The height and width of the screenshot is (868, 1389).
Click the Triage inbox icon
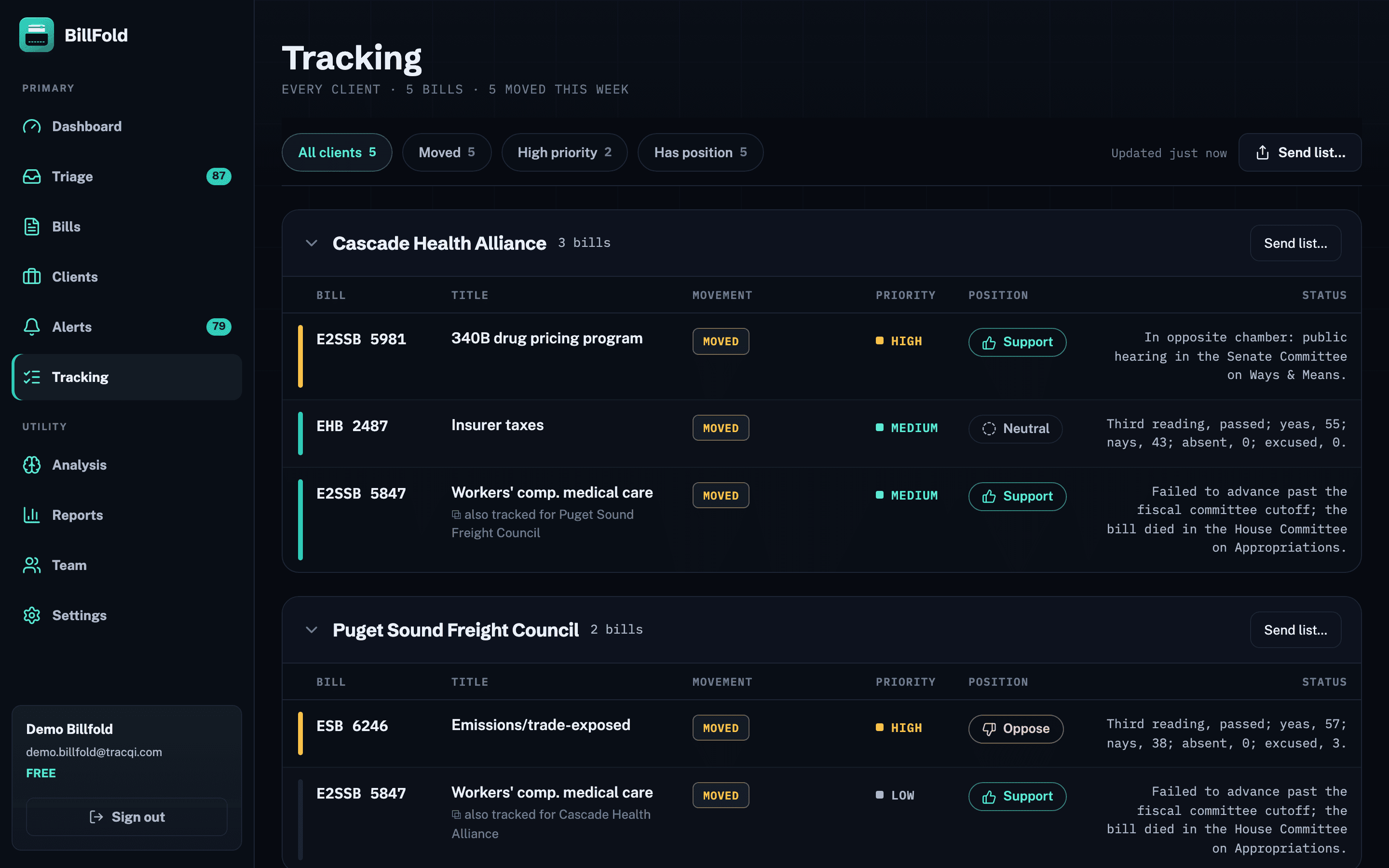31,176
